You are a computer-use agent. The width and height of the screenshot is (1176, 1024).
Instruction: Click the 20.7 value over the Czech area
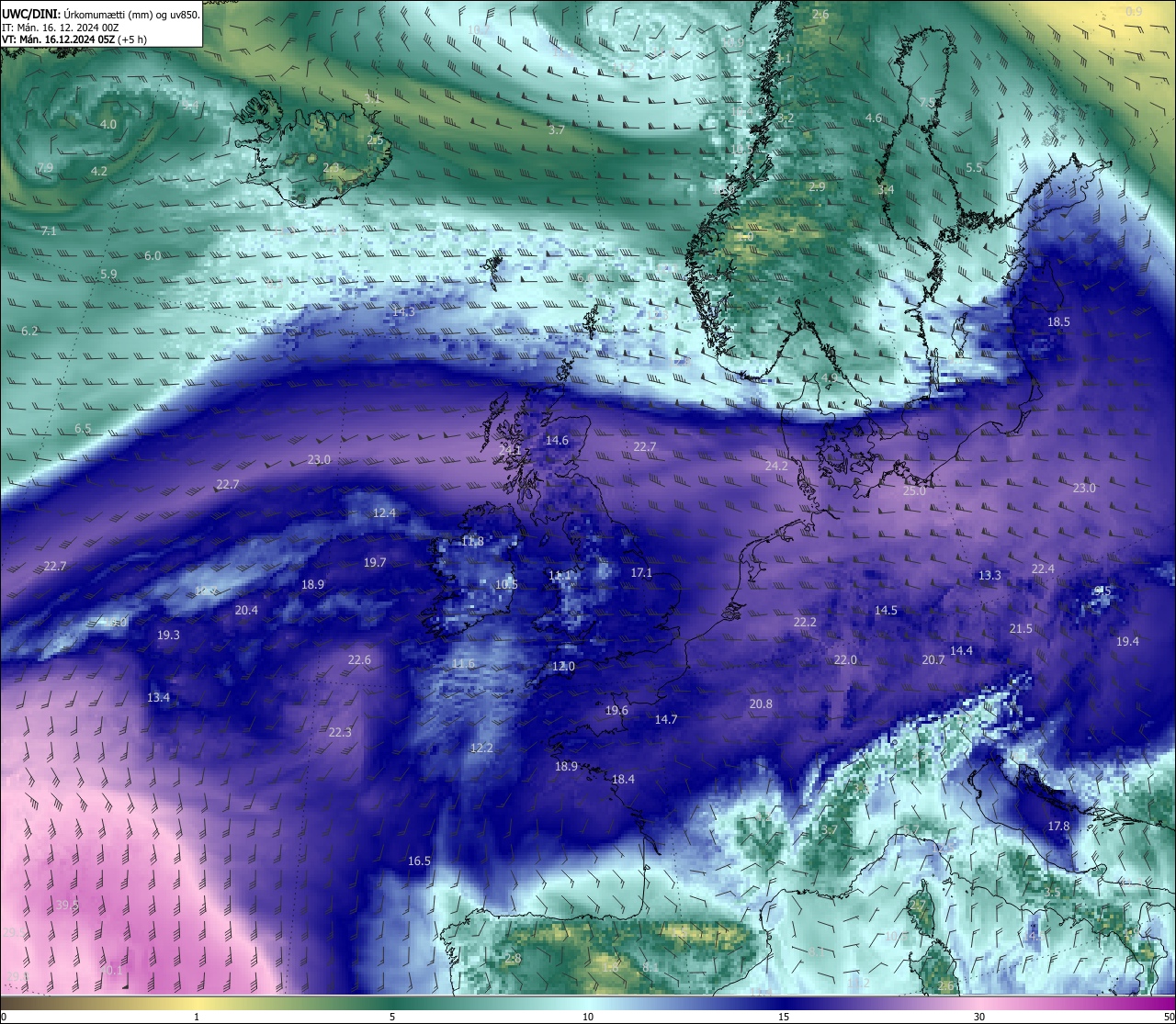pos(933,660)
